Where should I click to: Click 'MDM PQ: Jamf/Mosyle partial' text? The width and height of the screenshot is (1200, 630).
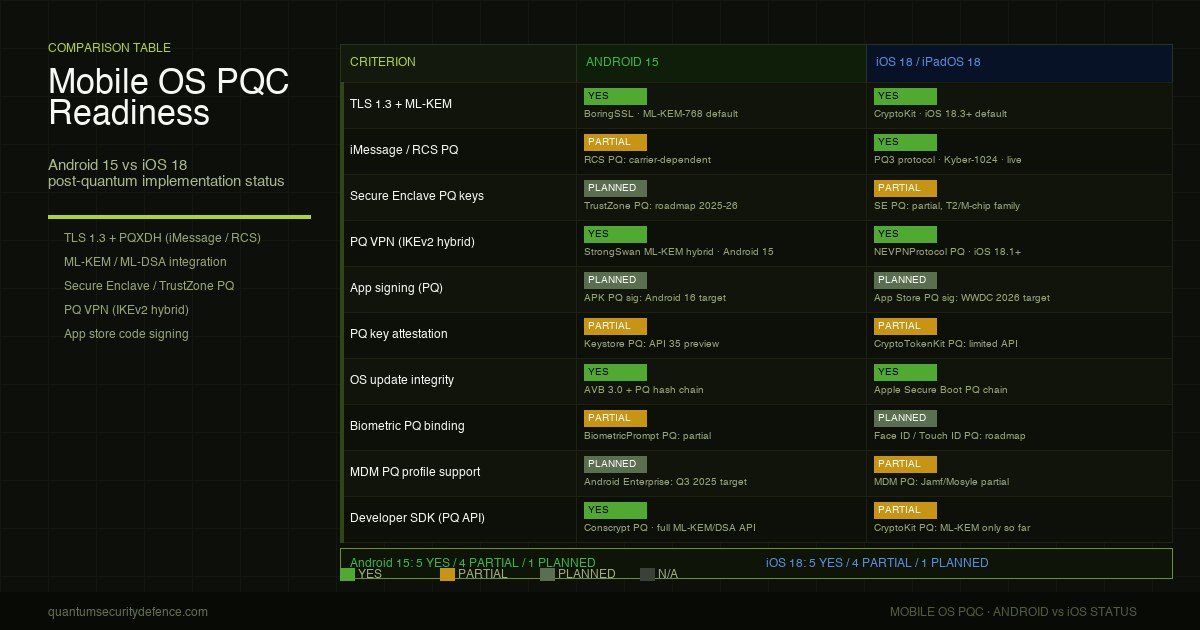(941, 482)
